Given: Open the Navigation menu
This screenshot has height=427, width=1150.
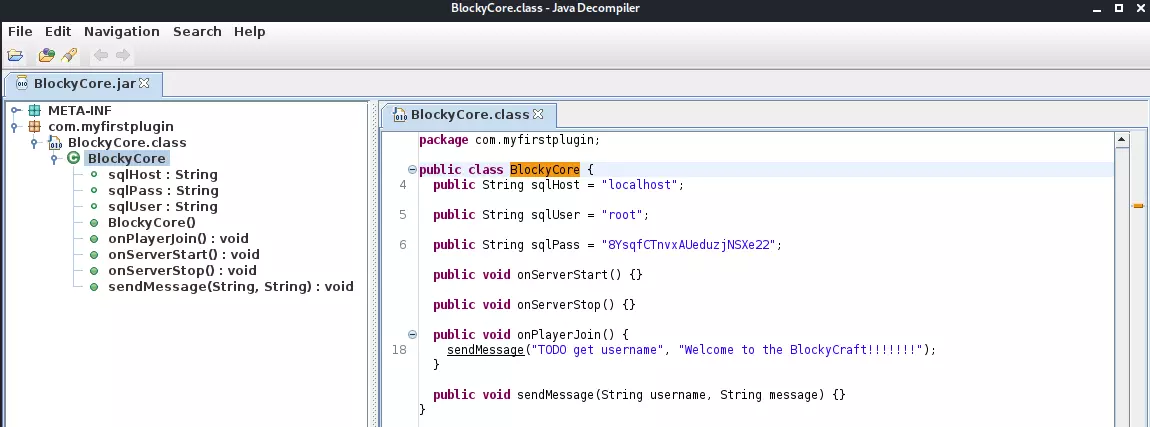Looking at the screenshot, I should 121,31.
